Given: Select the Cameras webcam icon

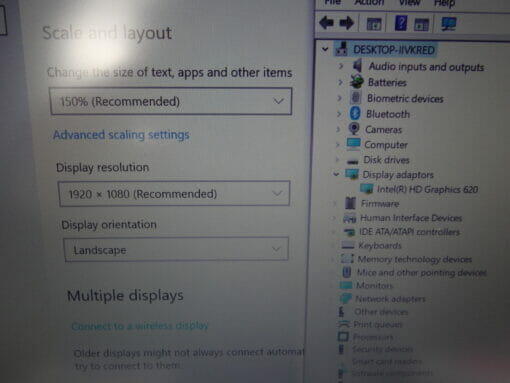Looking at the screenshot, I should click(x=354, y=129).
